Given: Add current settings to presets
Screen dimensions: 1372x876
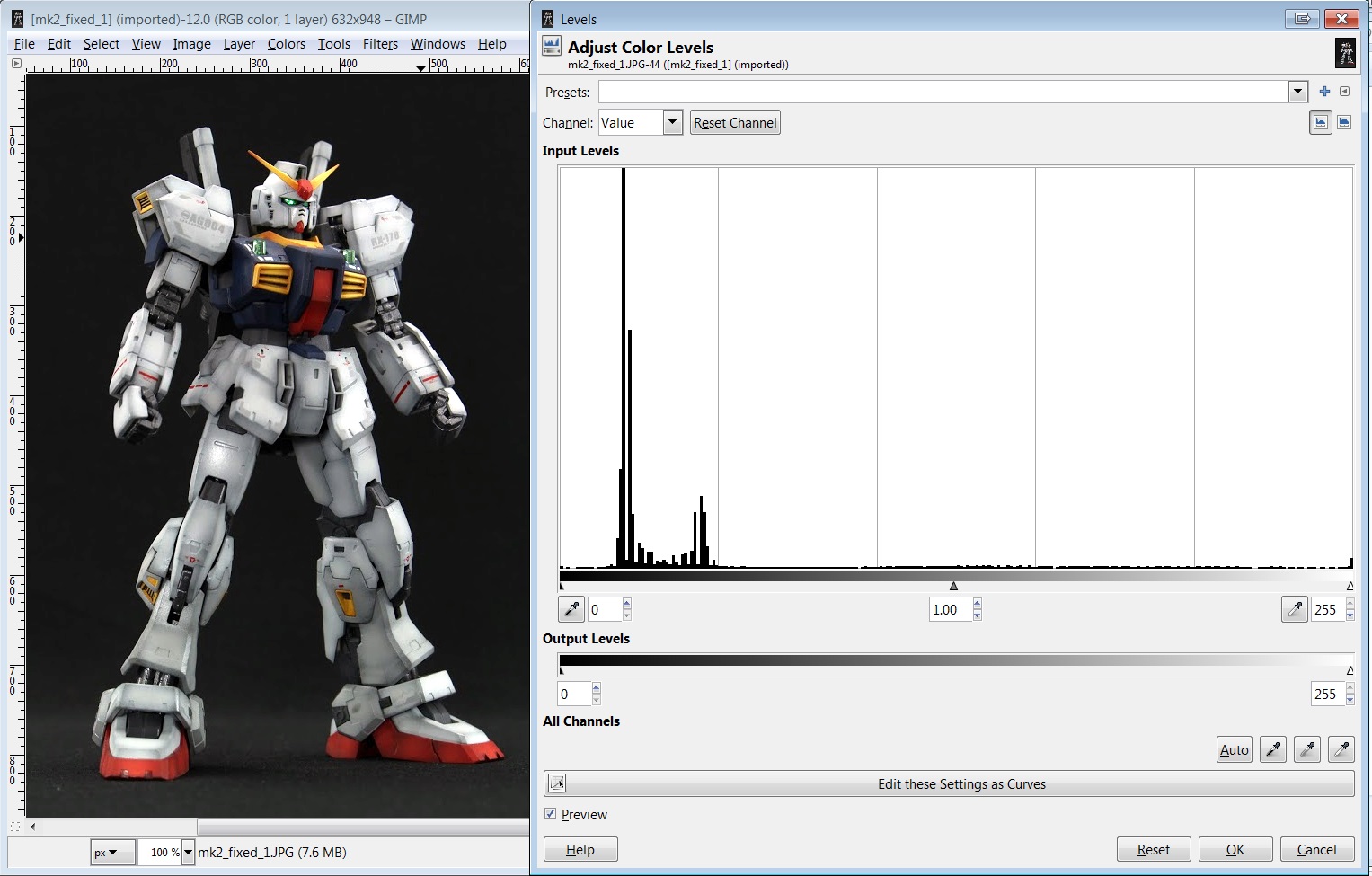Looking at the screenshot, I should click(1324, 92).
